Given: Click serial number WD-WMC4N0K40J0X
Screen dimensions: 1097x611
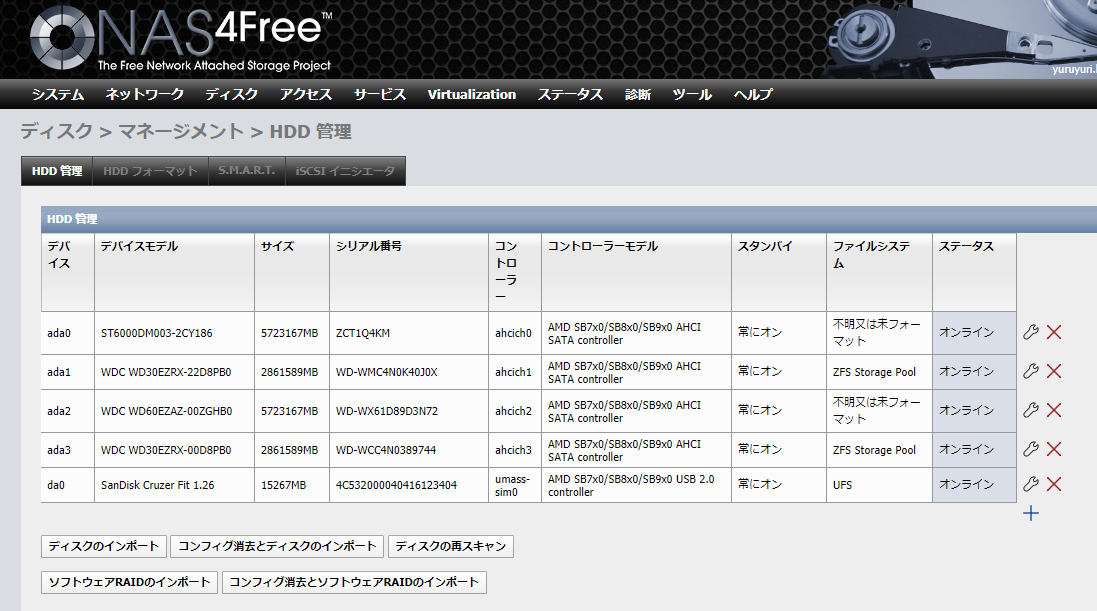Looking at the screenshot, I should pyautogui.click(x=387, y=372).
